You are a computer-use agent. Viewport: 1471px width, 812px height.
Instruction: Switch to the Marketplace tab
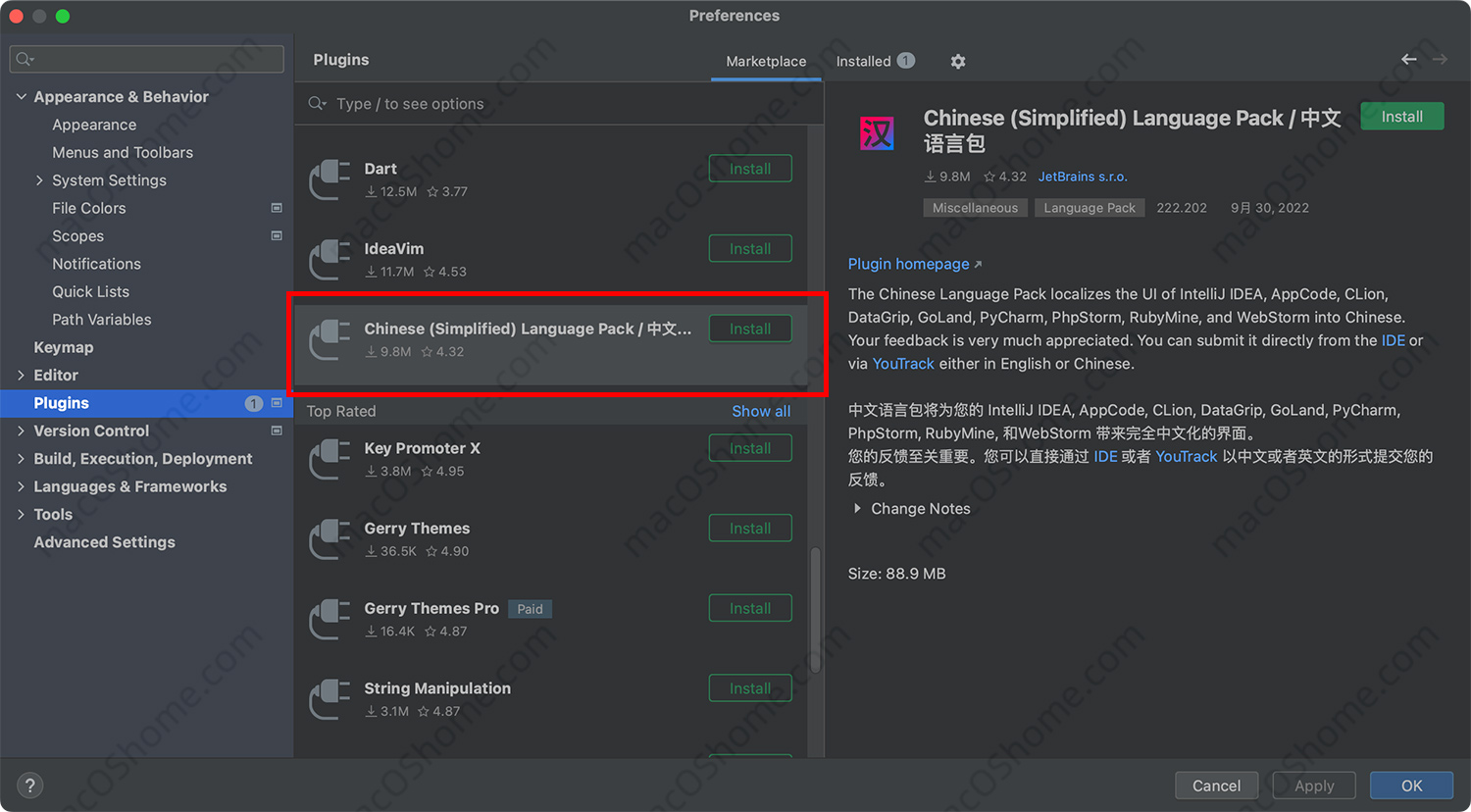pyautogui.click(x=766, y=61)
